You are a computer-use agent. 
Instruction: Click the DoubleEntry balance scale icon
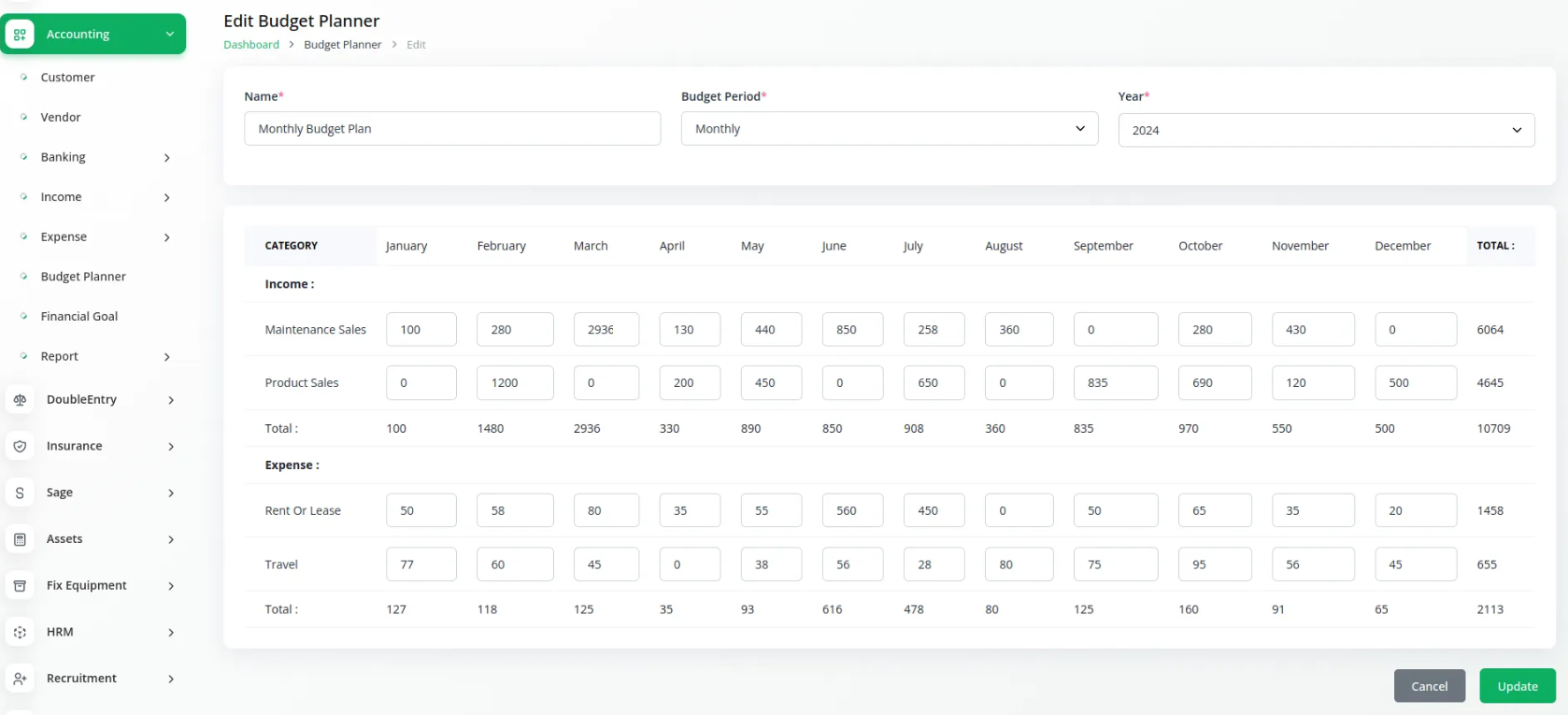[x=20, y=400]
